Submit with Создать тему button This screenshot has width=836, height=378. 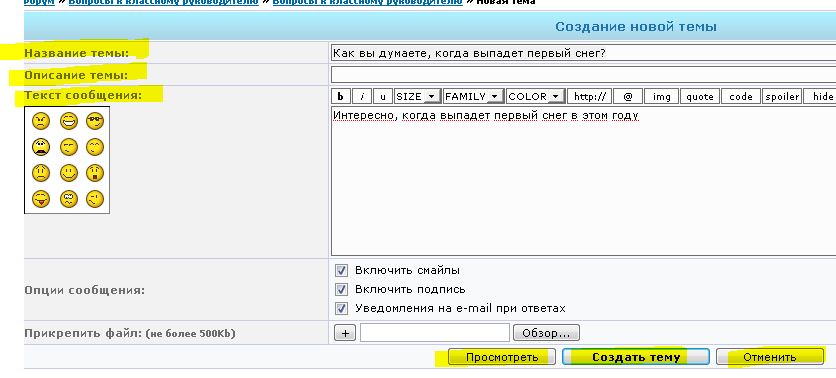pos(636,357)
